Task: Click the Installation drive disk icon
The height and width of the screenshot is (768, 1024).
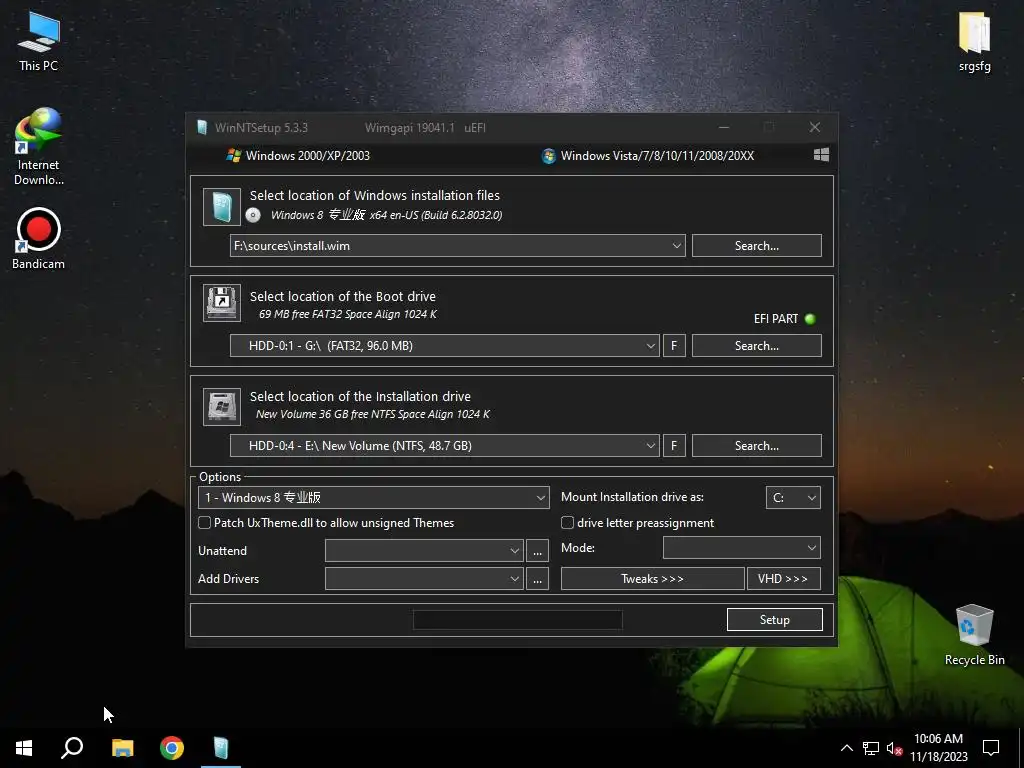Action: pyautogui.click(x=221, y=407)
